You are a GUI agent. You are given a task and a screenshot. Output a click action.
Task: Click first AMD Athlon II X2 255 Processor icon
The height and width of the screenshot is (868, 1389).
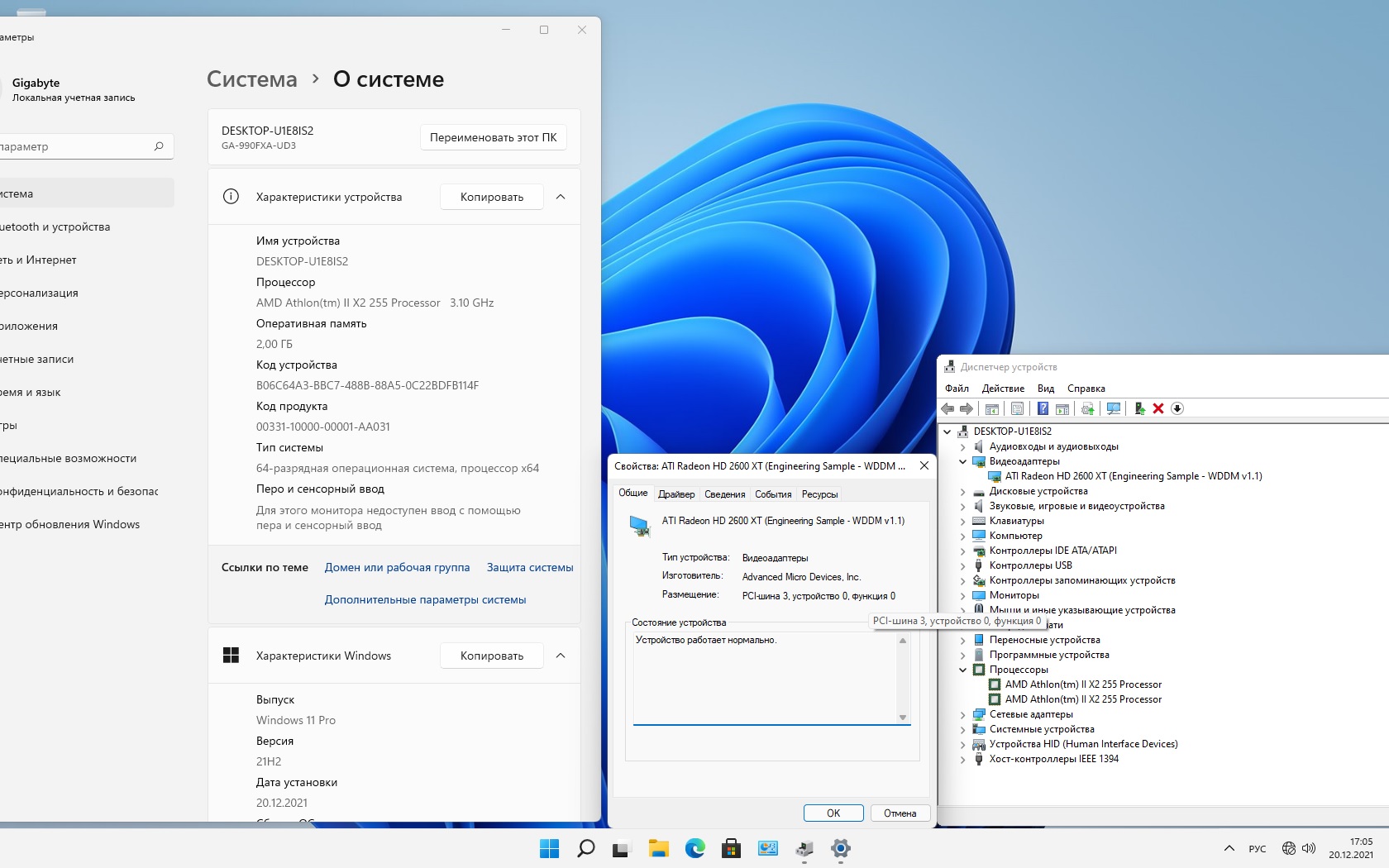click(x=995, y=684)
